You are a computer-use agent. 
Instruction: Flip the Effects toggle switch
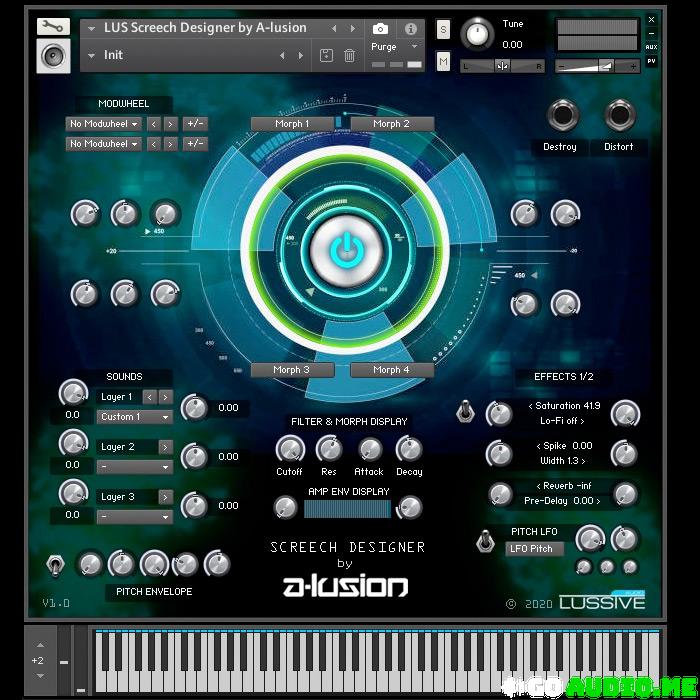pos(465,411)
